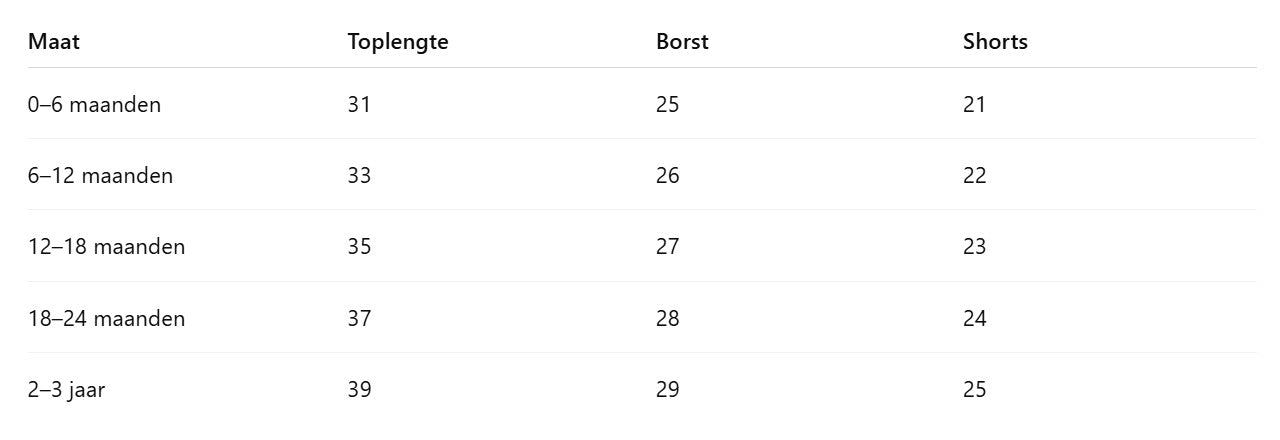Select the 2–3 jaar row label
The height and width of the screenshot is (440, 1280).
(x=66, y=390)
